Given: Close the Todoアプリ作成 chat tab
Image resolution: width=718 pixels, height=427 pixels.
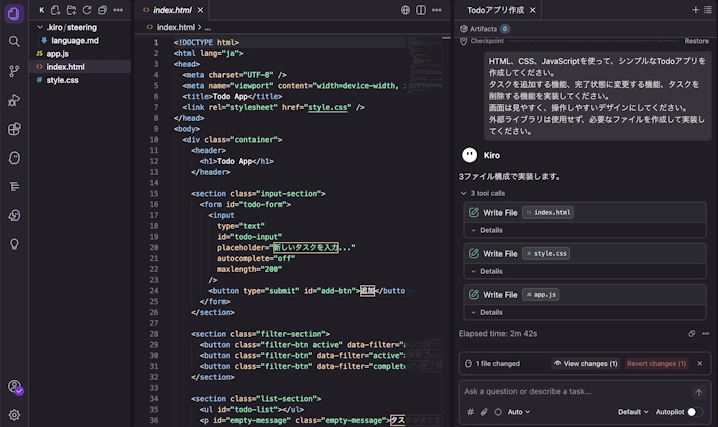Looking at the screenshot, I should pyautogui.click(x=532, y=10).
